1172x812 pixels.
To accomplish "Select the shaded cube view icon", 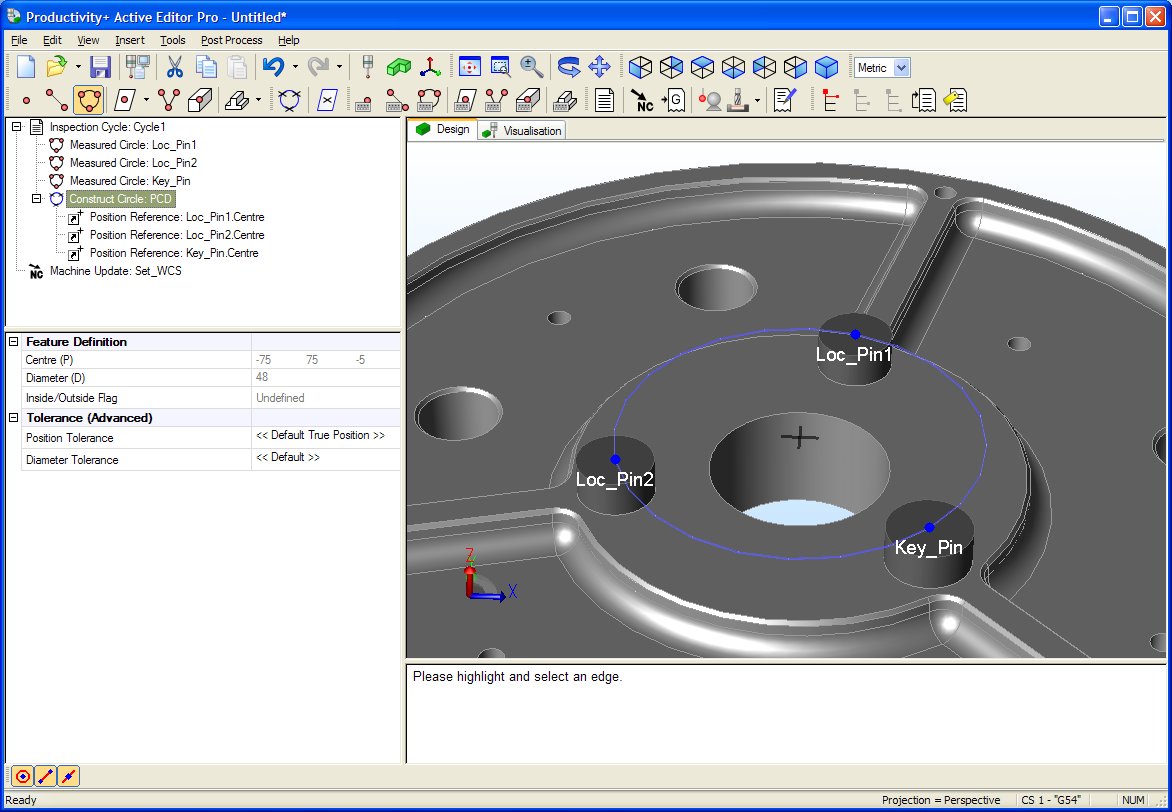I will [x=826, y=67].
